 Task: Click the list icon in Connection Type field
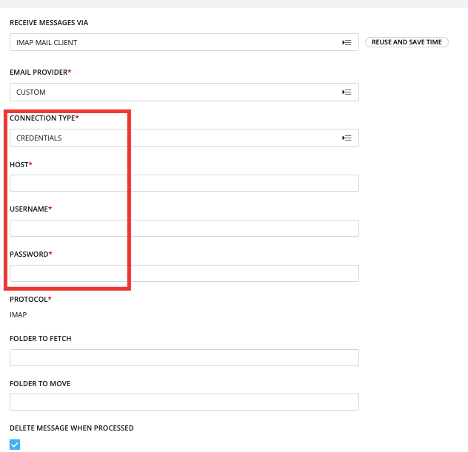[x=347, y=138]
